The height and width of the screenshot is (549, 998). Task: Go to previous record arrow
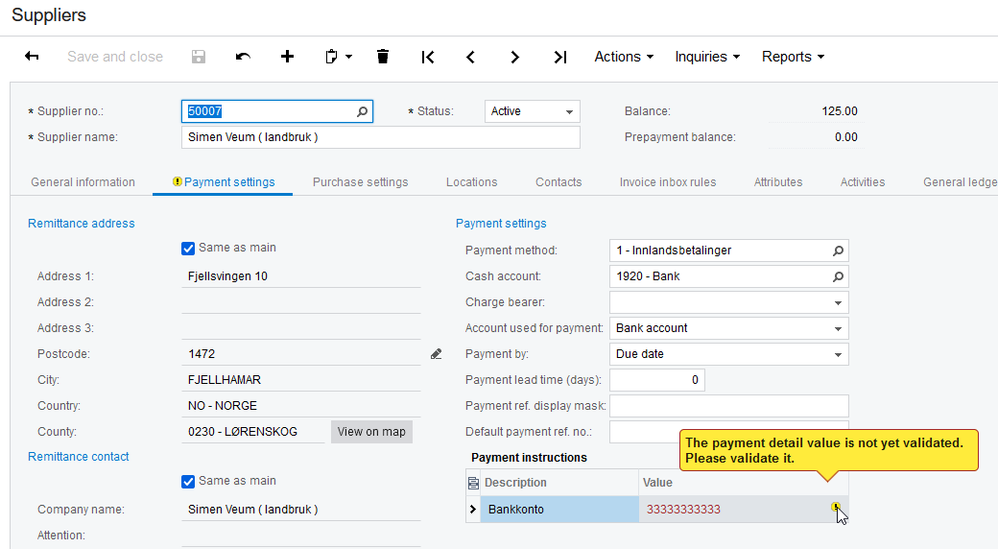click(470, 57)
